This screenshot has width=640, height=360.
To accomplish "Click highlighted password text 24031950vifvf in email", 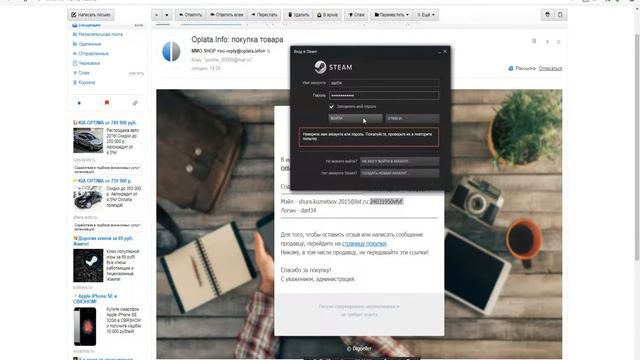I will click(386, 202).
